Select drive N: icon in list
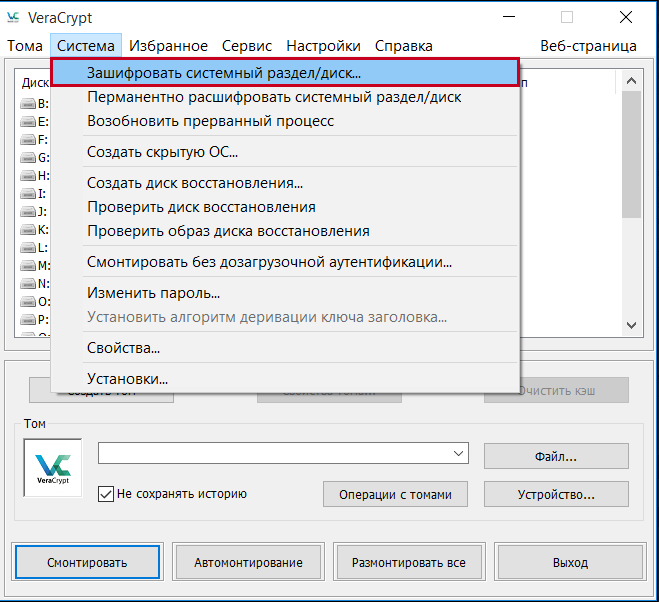Image resolution: width=659 pixels, height=602 pixels. point(28,283)
